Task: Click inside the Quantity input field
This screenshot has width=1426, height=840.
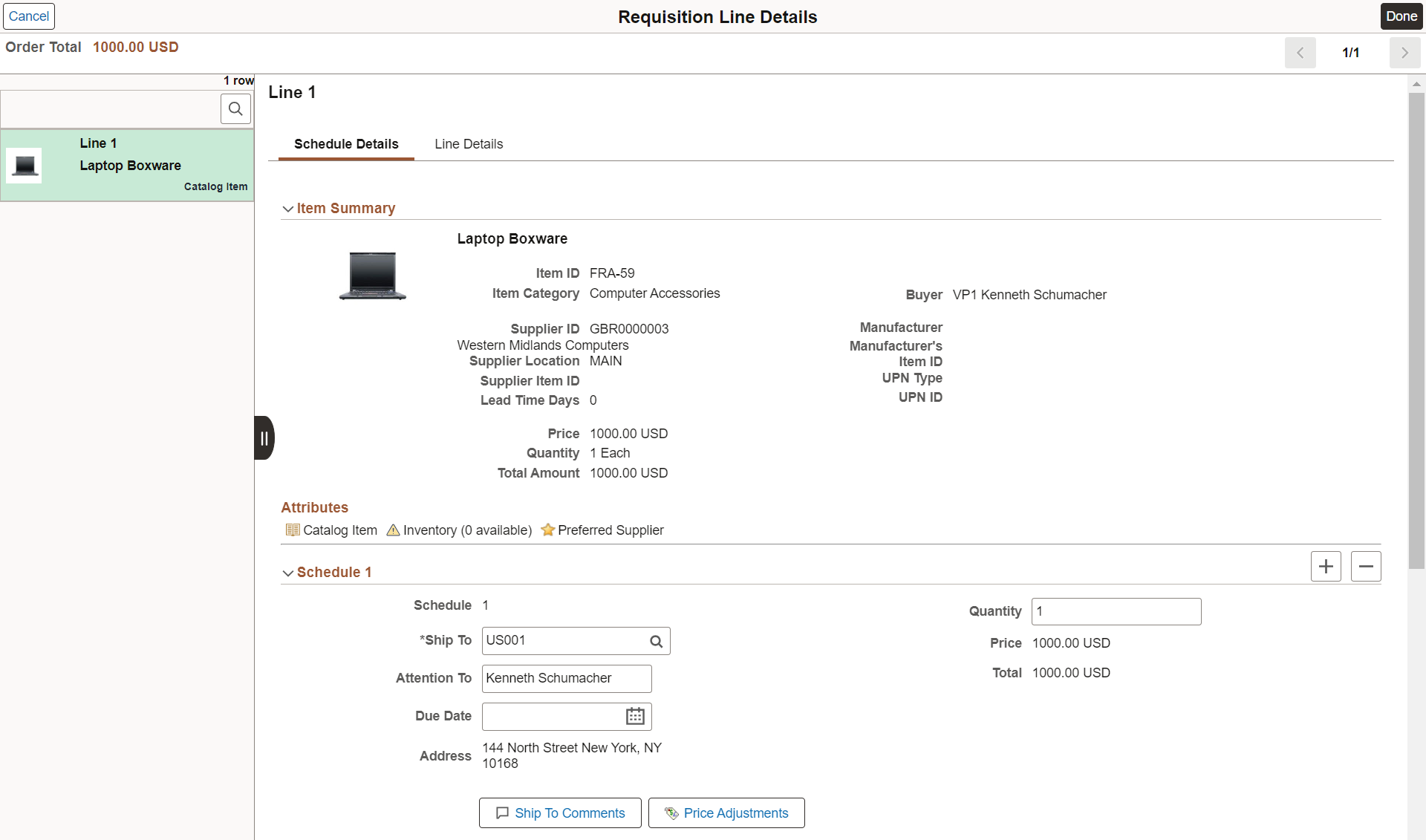Action: (x=1116, y=611)
